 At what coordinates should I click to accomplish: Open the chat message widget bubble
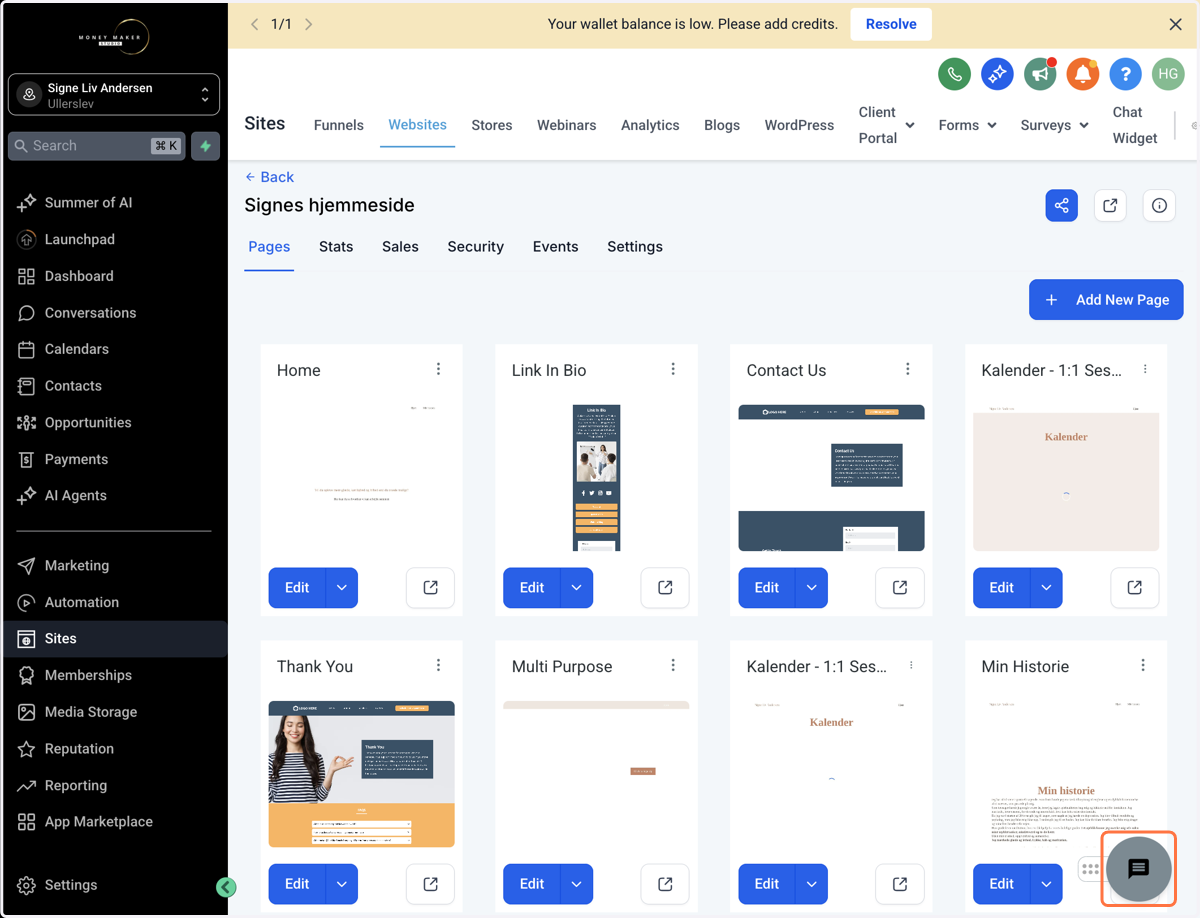tap(1138, 869)
